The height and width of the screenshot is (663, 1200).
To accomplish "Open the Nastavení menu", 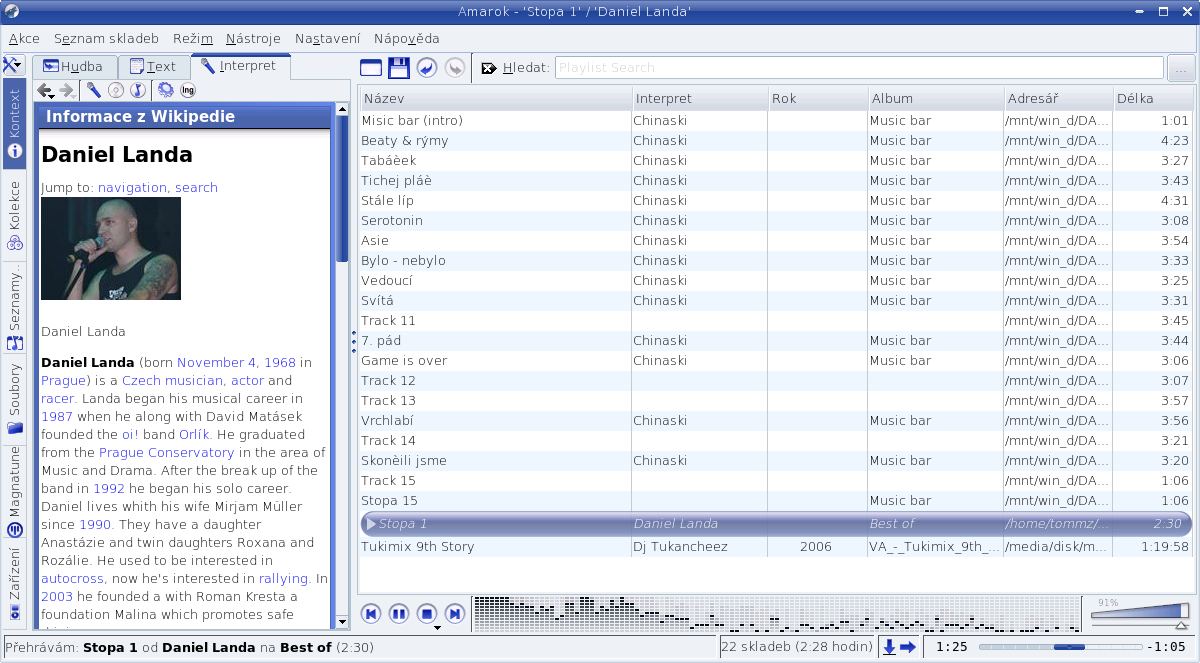I will (x=328, y=38).
